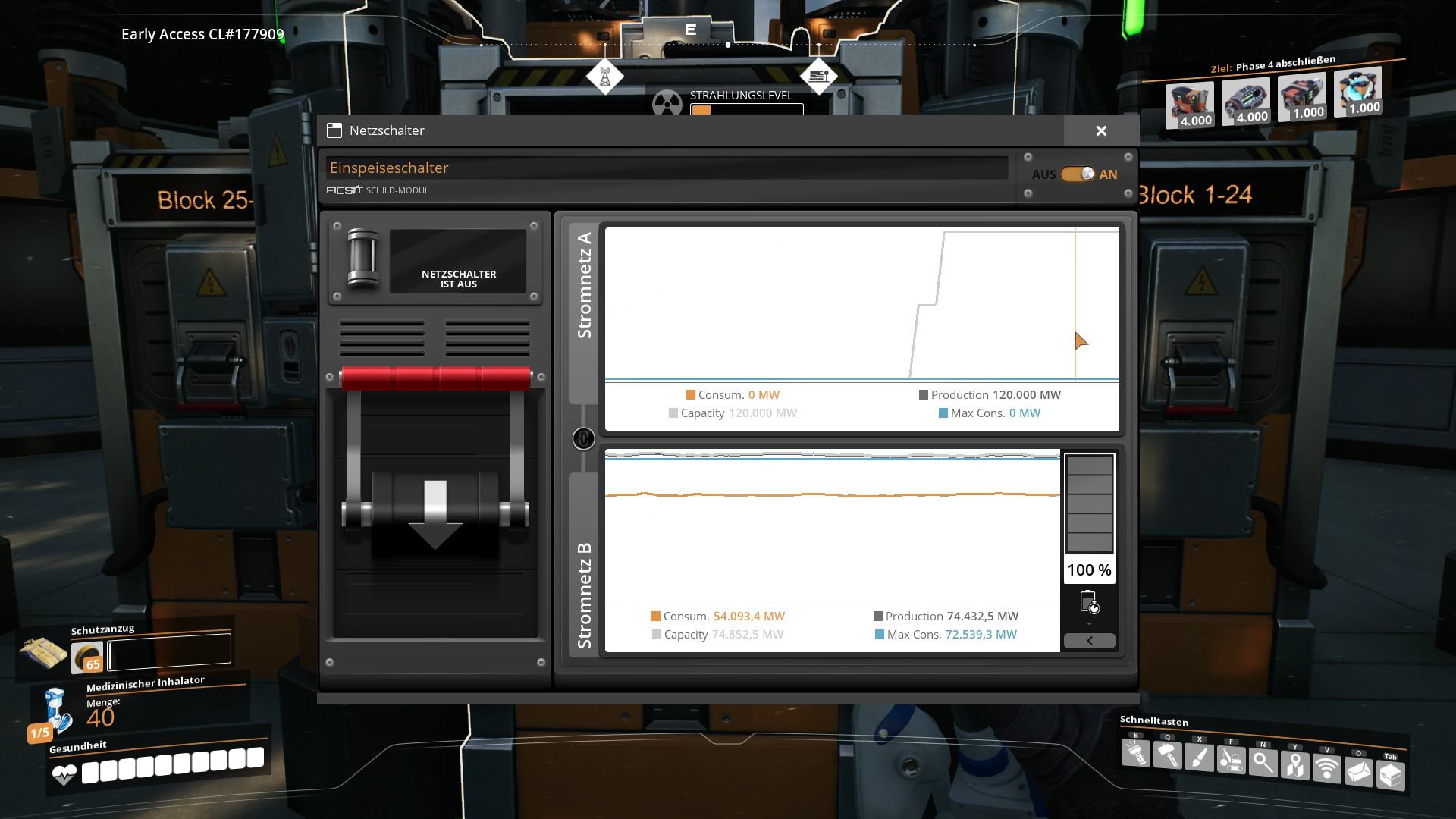The width and height of the screenshot is (1456, 819).
Task: Click the NETZSCHALTER IST AUS status display
Action: (458, 262)
